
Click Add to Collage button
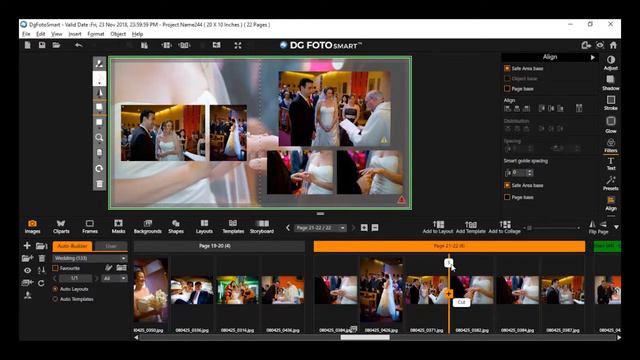pyautogui.click(x=504, y=227)
